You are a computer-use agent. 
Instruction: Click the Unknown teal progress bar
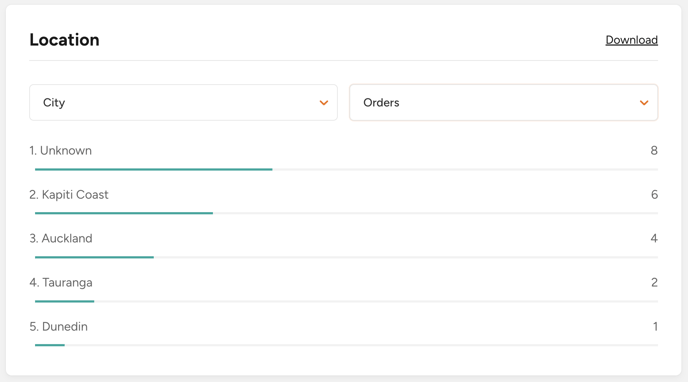[x=154, y=169]
